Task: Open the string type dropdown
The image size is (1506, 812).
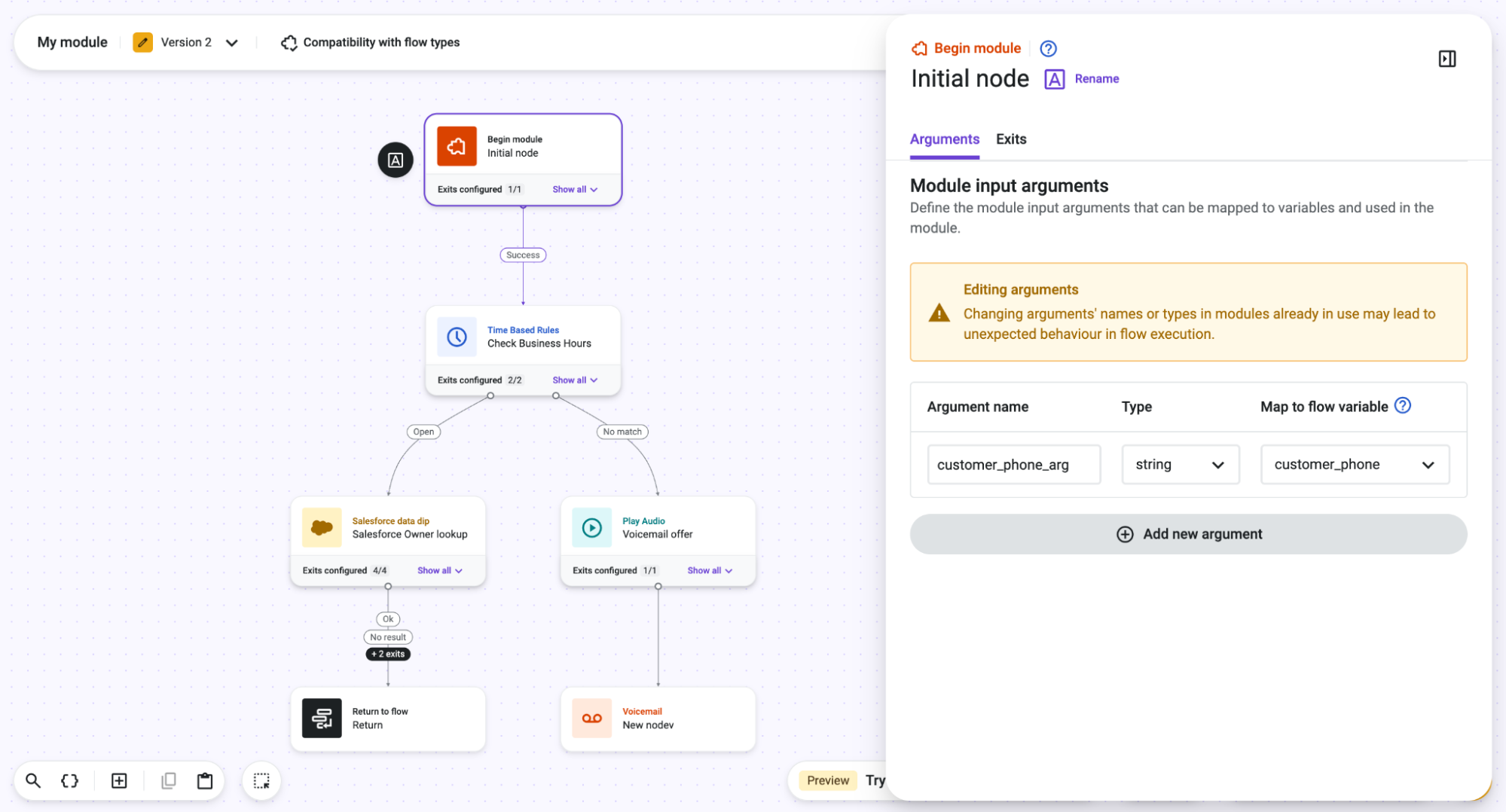Action: [x=1180, y=465]
